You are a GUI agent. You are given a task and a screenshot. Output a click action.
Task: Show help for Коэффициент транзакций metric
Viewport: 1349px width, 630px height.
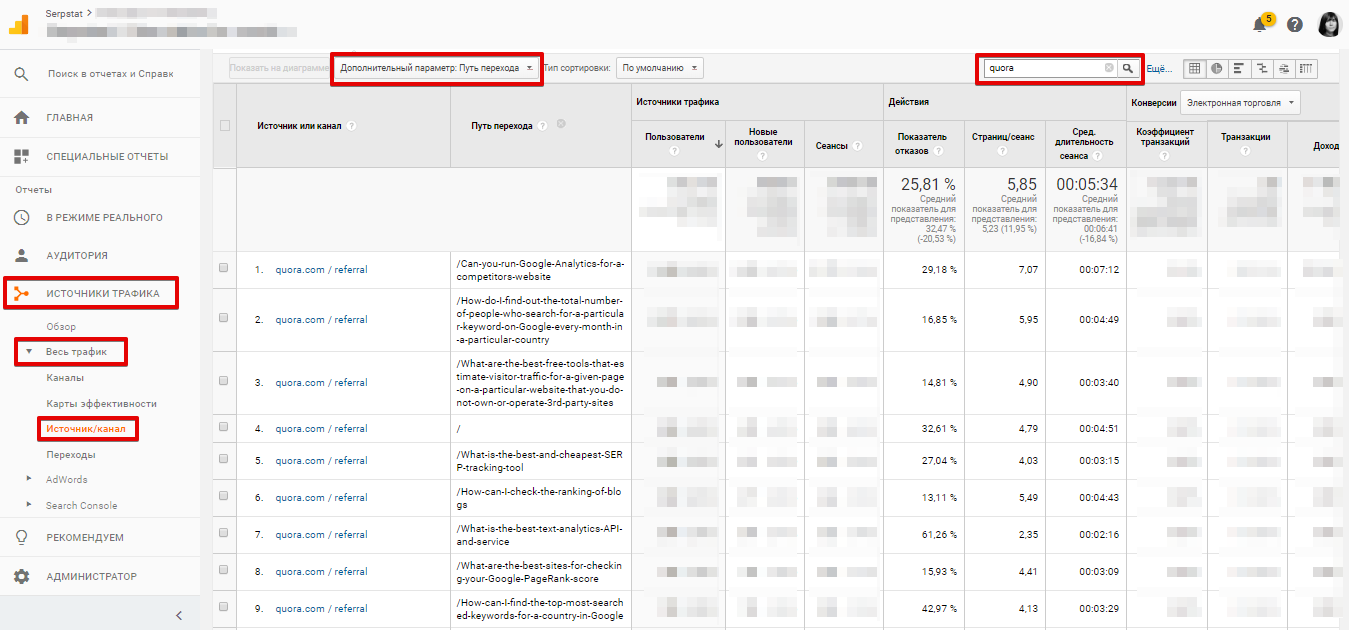coord(1165,156)
